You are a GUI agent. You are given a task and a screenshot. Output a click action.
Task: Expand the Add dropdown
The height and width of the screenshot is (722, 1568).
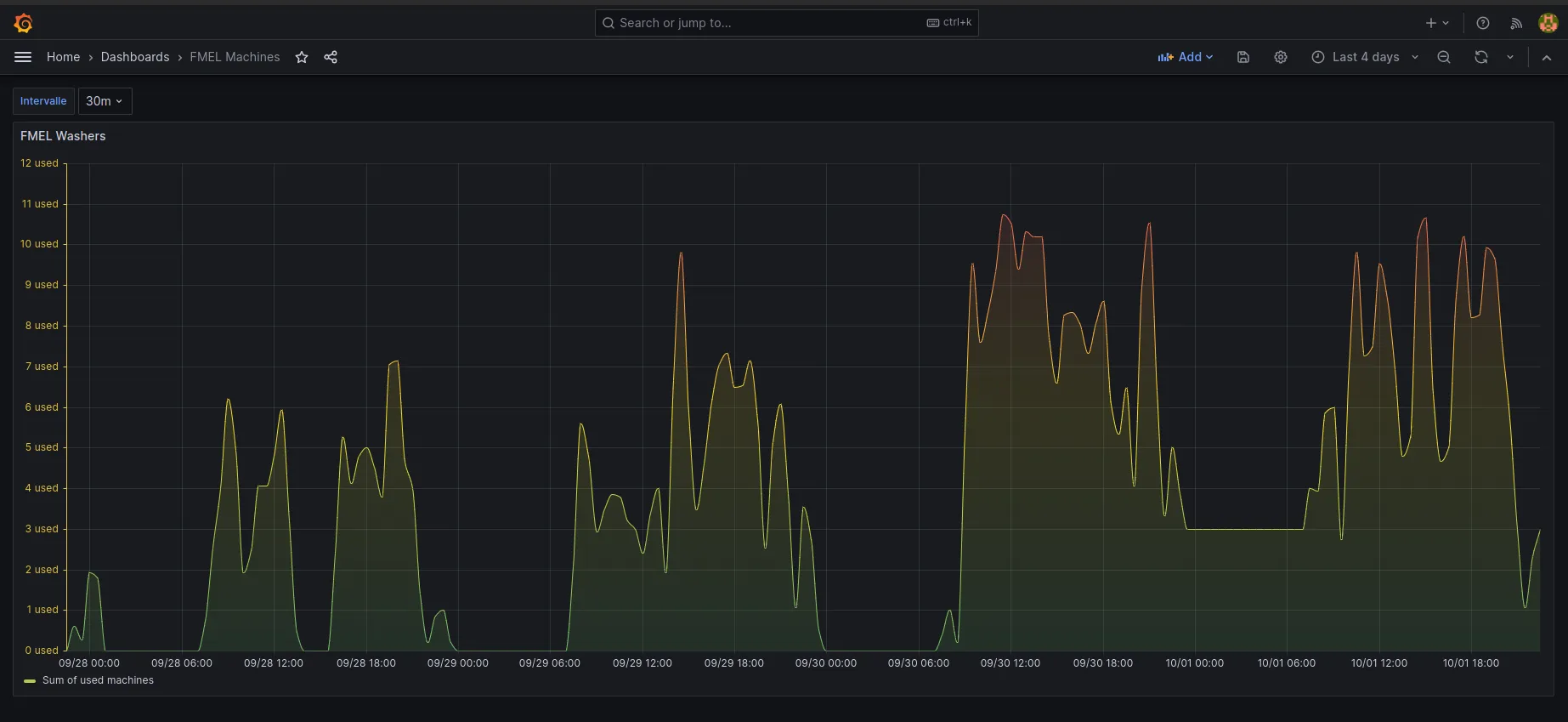(1186, 57)
